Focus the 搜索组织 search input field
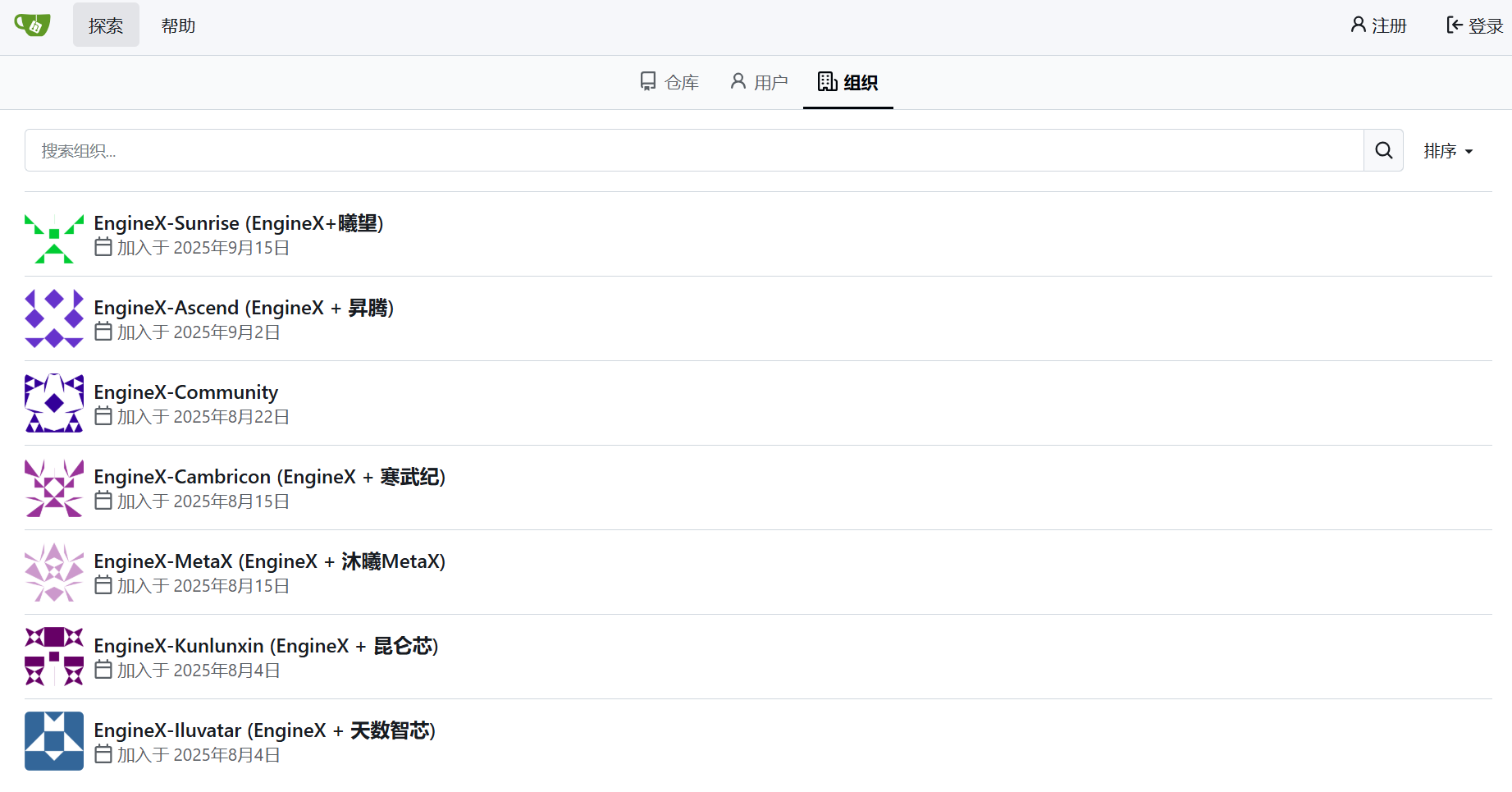The image size is (1512, 792). (x=693, y=150)
